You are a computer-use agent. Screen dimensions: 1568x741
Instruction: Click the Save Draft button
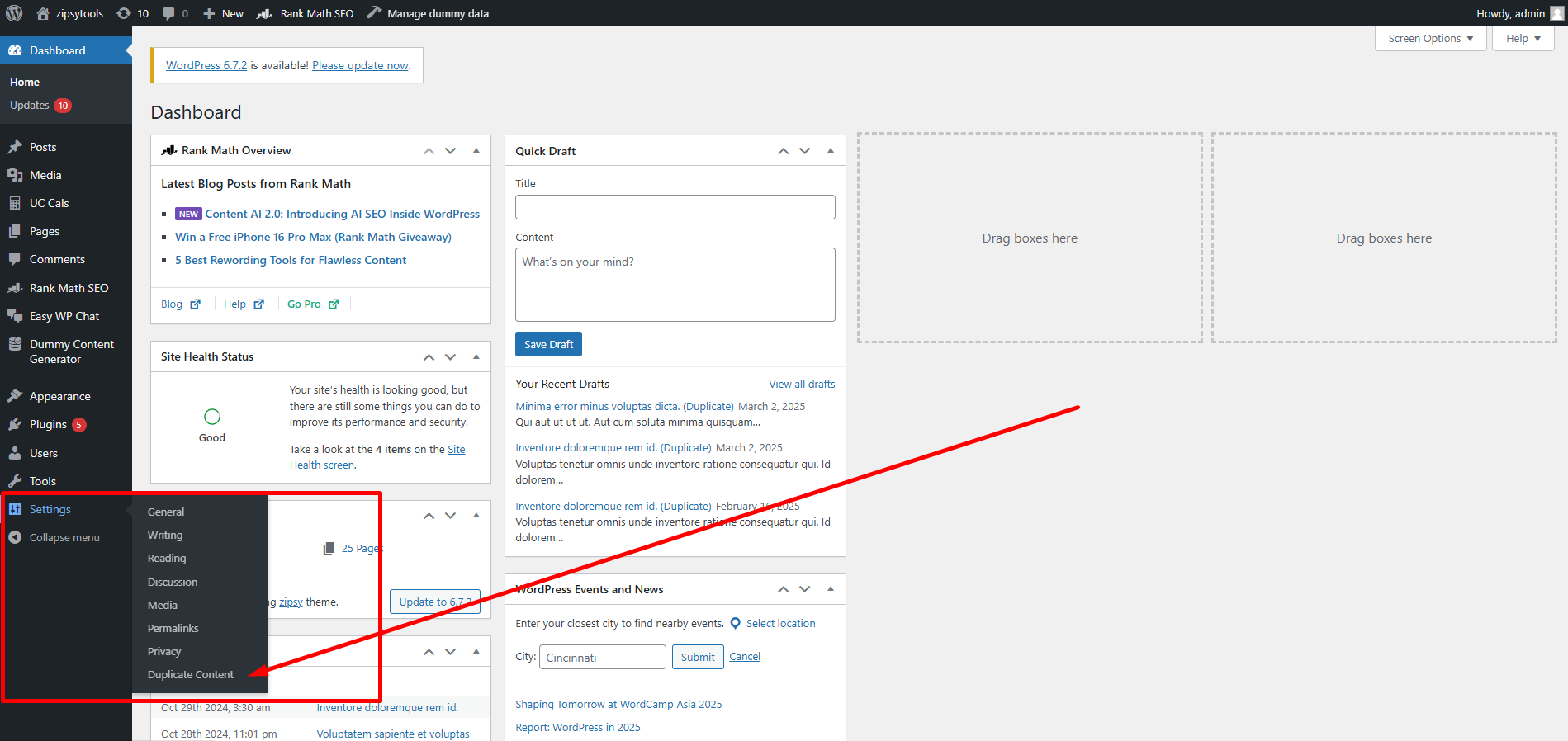coord(548,344)
